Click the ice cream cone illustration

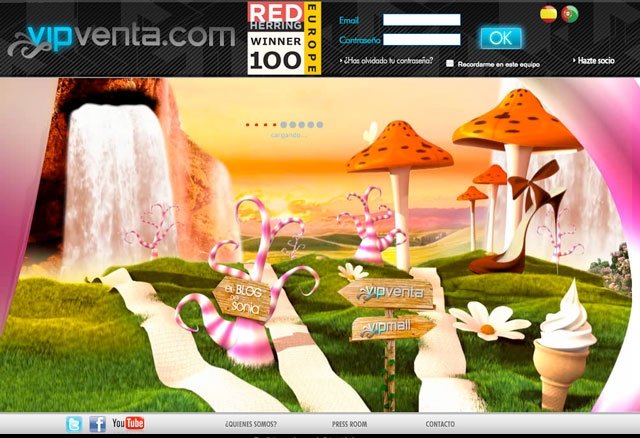point(565,345)
